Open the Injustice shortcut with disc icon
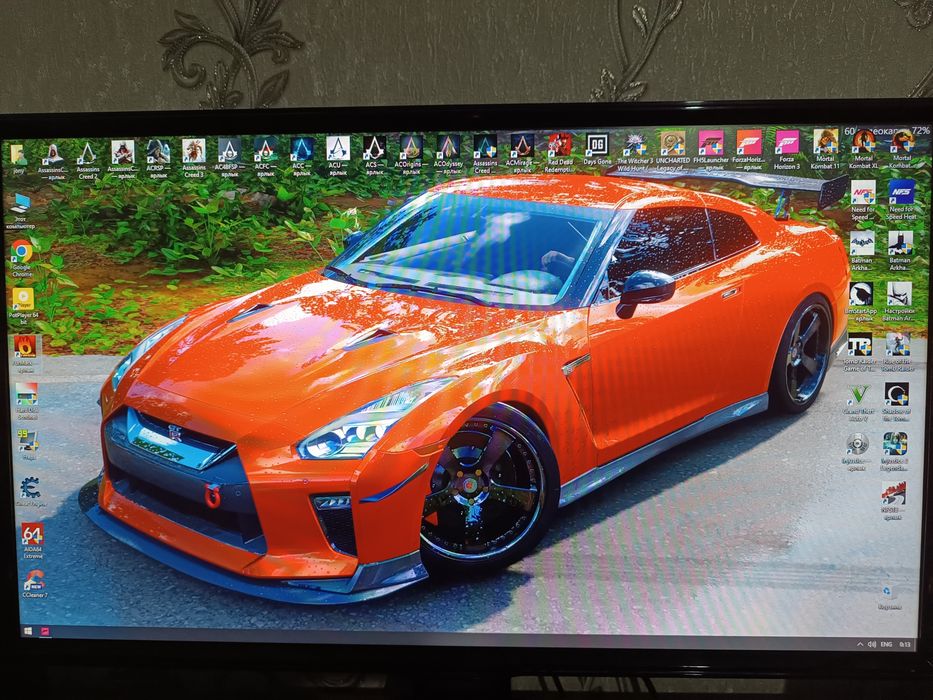This screenshot has width=933, height=700. pos(857,452)
